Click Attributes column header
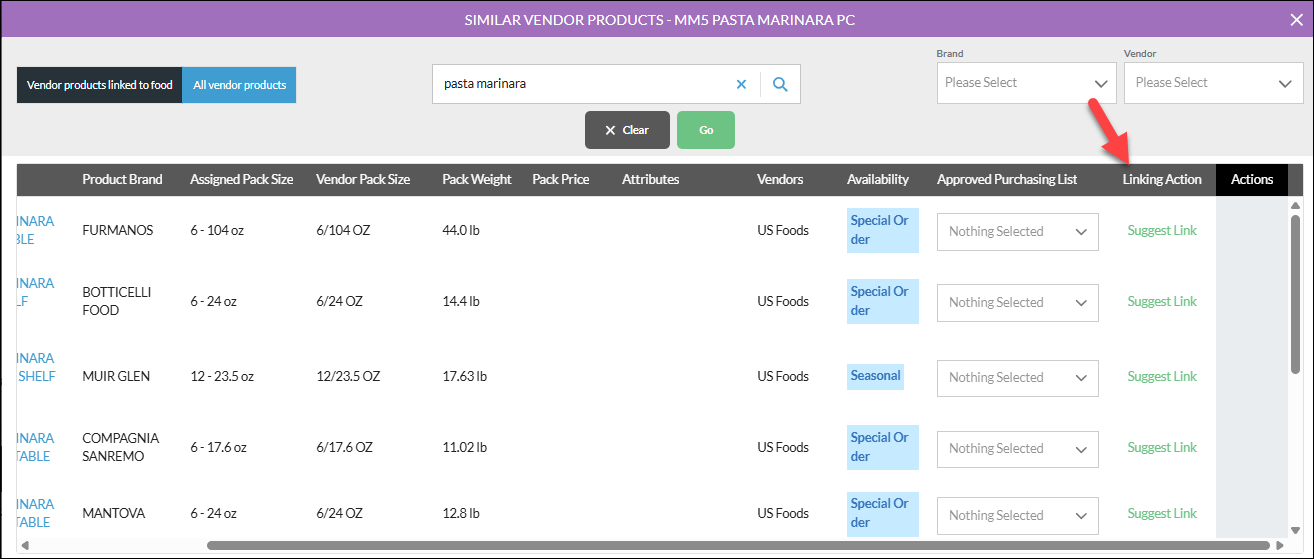1314x559 pixels. click(x=650, y=180)
